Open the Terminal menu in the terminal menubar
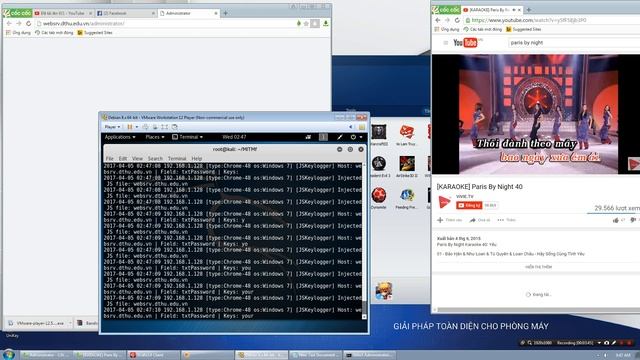Image resolution: width=640 pixels, height=360 pixels. tap(177, 158)
